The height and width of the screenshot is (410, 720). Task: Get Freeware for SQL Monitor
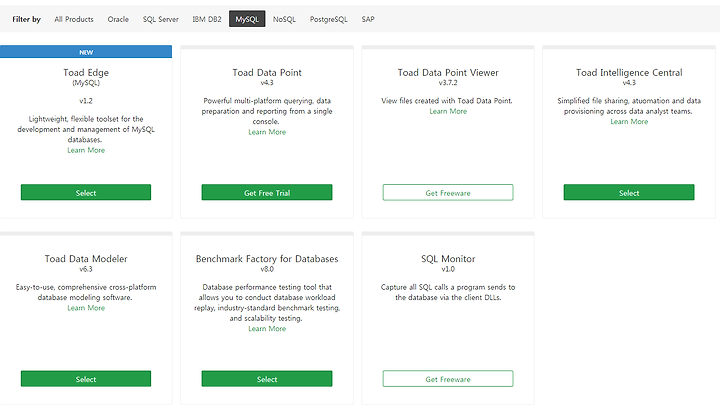click(448, 379)
